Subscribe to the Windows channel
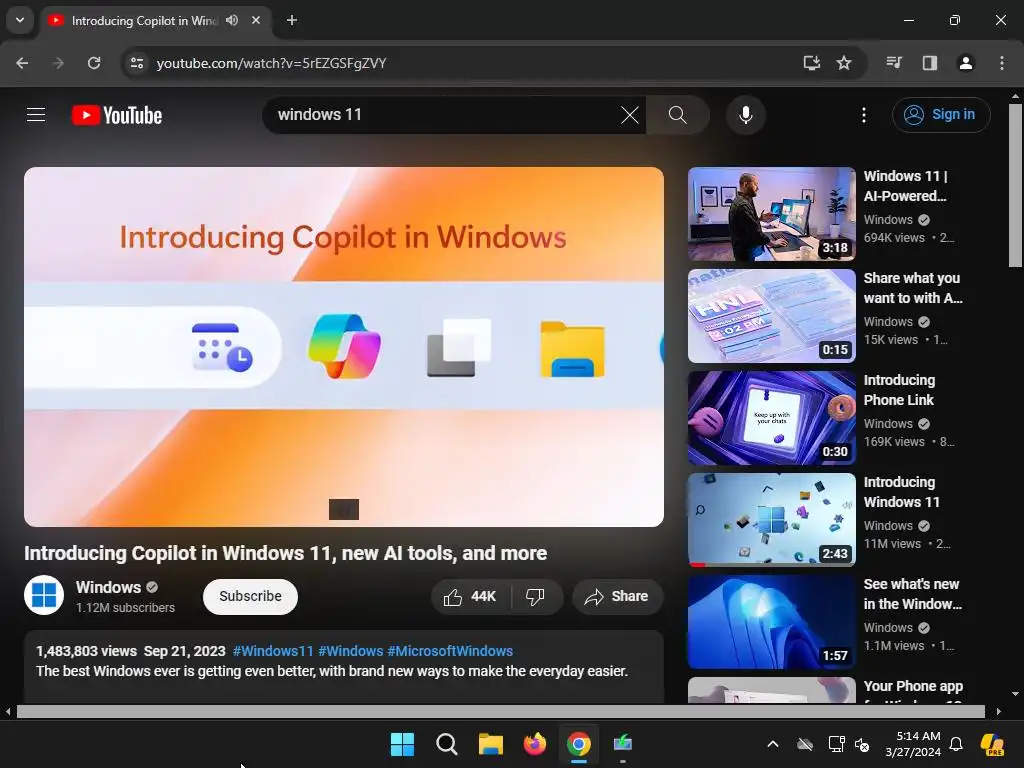The height and width of the screenshot is (768, 1024). [x=250, y=596]
